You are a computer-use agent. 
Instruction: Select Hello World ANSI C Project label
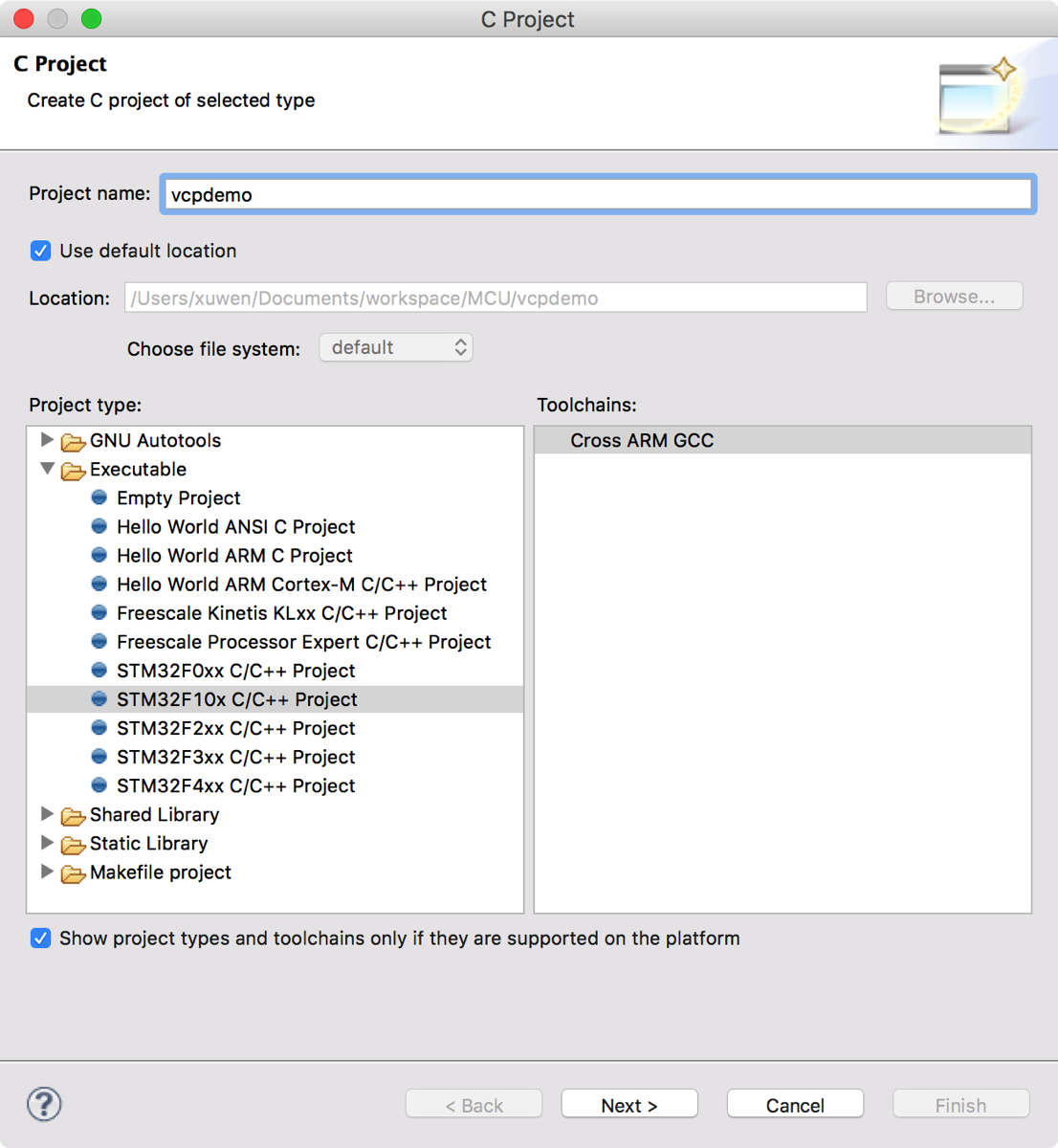click(x=235, y=526)
